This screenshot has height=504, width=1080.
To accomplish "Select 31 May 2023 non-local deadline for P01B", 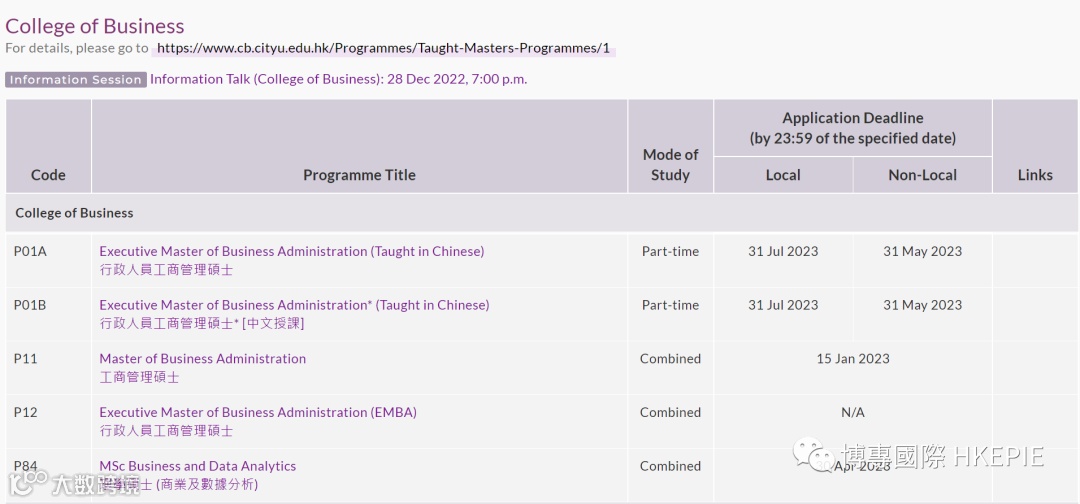I will coord(922,314).
